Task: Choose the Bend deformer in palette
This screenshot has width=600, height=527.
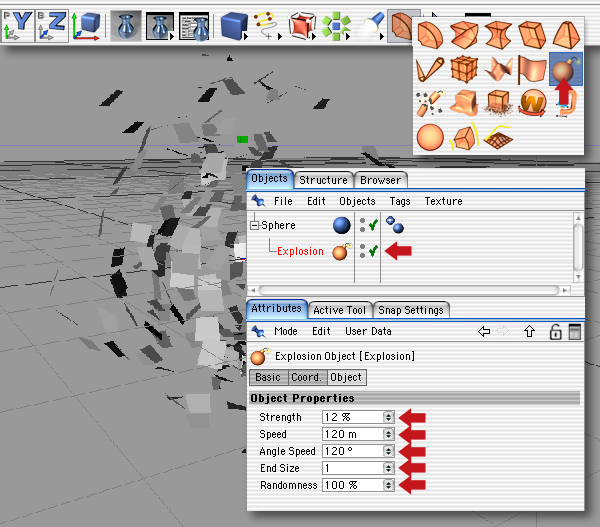Action: (430, 35)
